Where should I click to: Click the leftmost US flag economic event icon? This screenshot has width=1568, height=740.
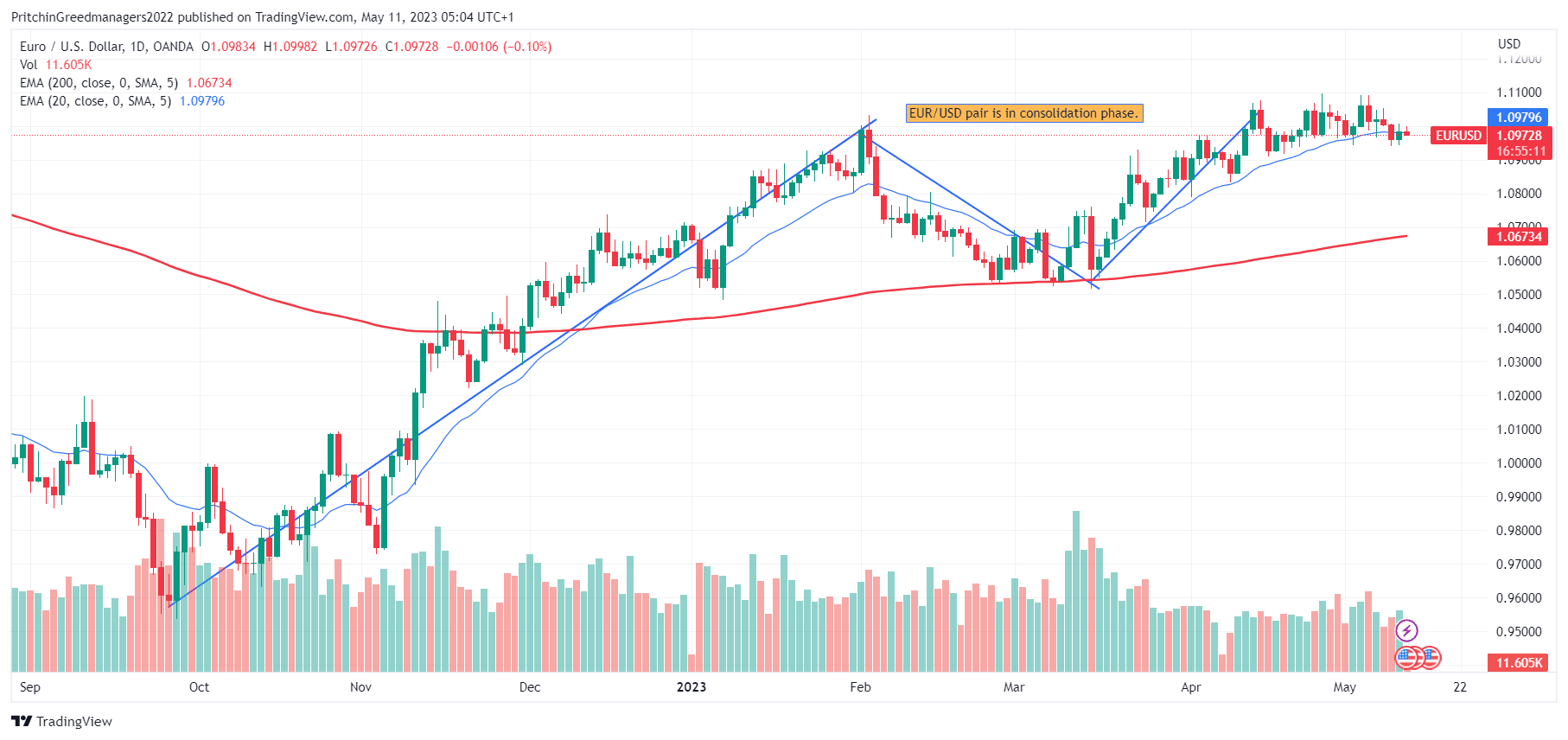click(x=1407, y=658)
